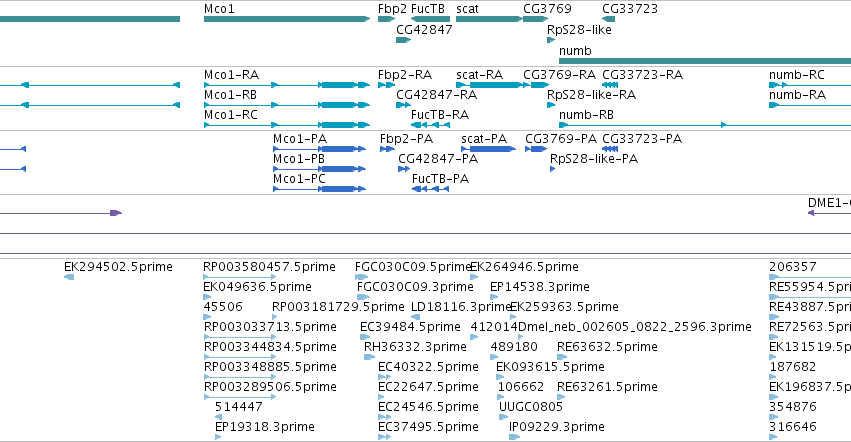
Task: Select the EP14538.3prime EST
Action: (x=494, y=297)
